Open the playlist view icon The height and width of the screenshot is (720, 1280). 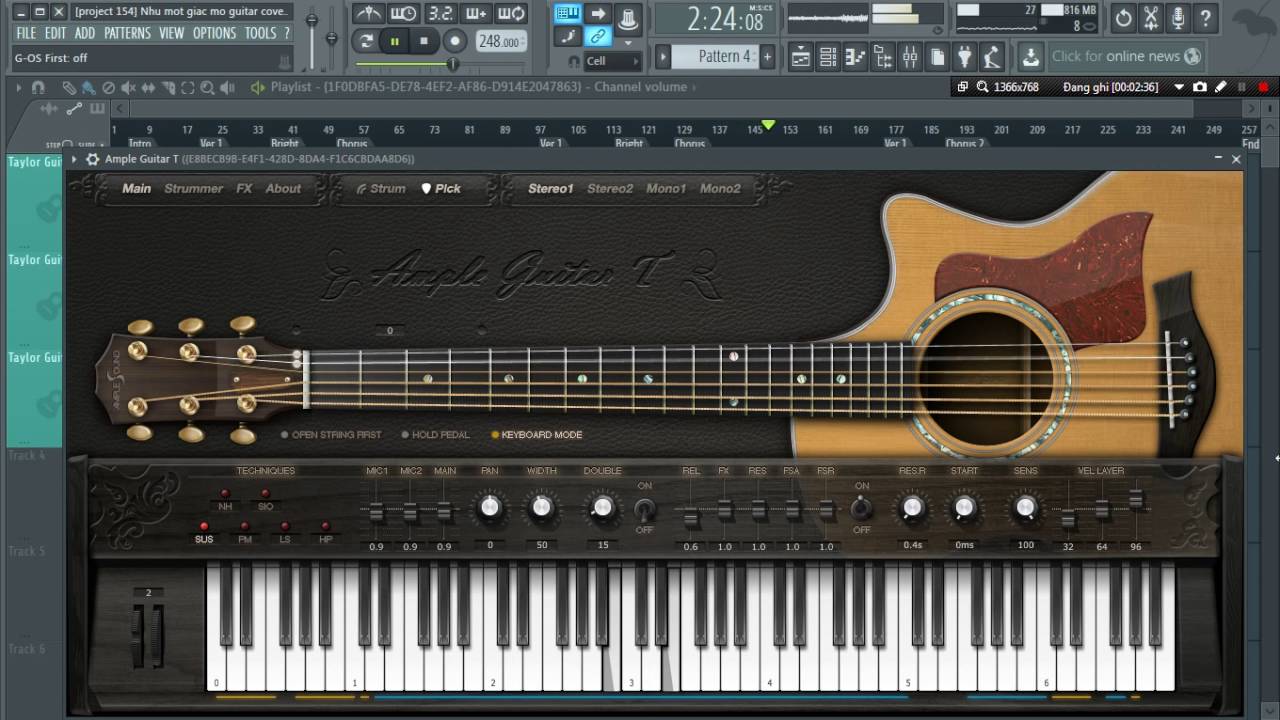801,57
